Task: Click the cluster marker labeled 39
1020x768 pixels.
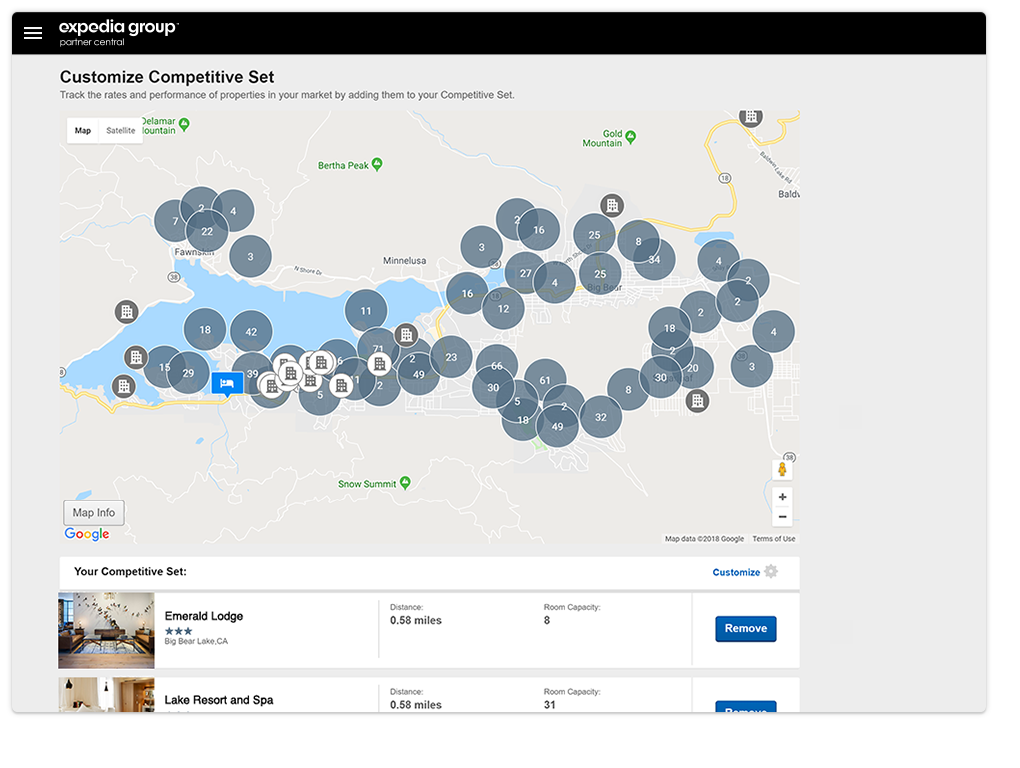Action: tap(251, 373)
